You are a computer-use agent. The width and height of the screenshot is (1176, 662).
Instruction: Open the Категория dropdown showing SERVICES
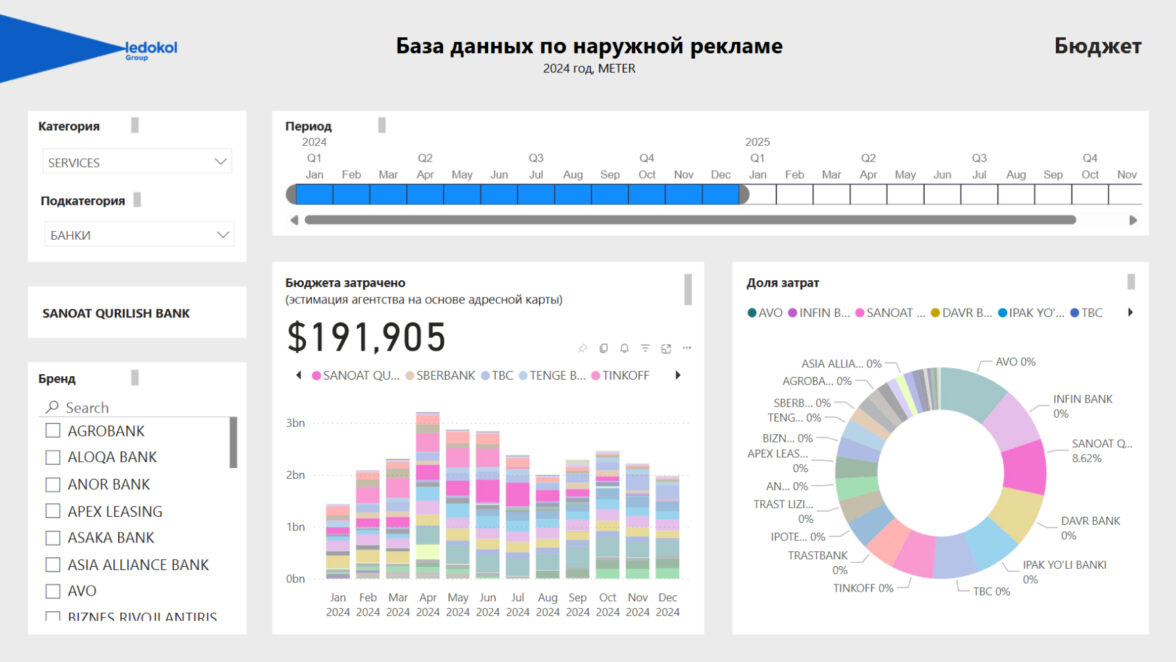(x=137, y=162)
